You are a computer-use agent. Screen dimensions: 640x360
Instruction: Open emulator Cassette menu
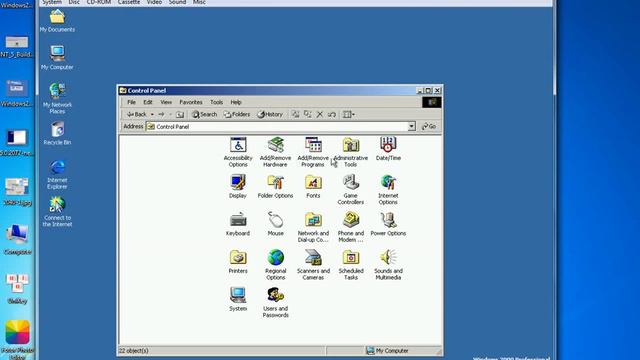[129, 2]
